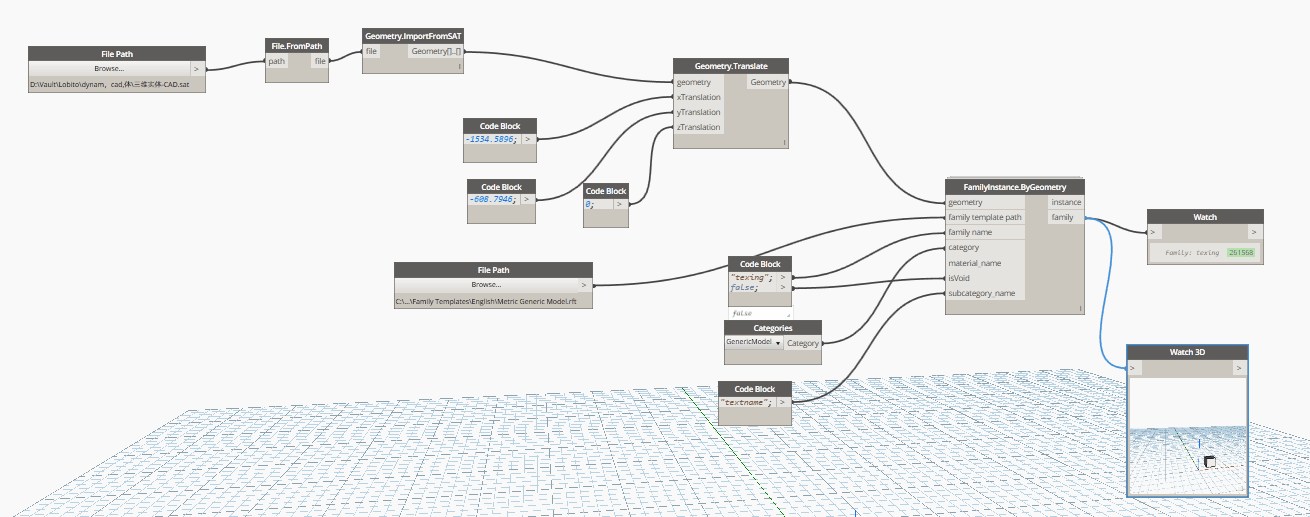Select the File.FromPath node title
The height and width of the screenshot is (517, 1310).
point(297,45)
